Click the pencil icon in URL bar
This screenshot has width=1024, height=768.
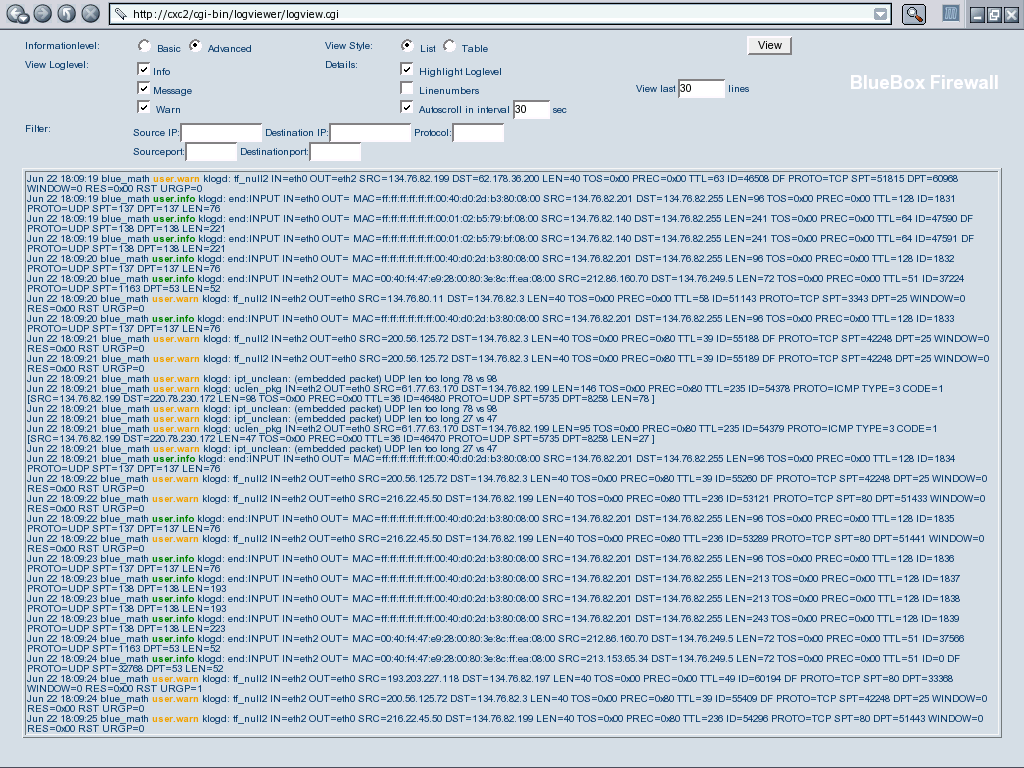click(x=120, y=14)
